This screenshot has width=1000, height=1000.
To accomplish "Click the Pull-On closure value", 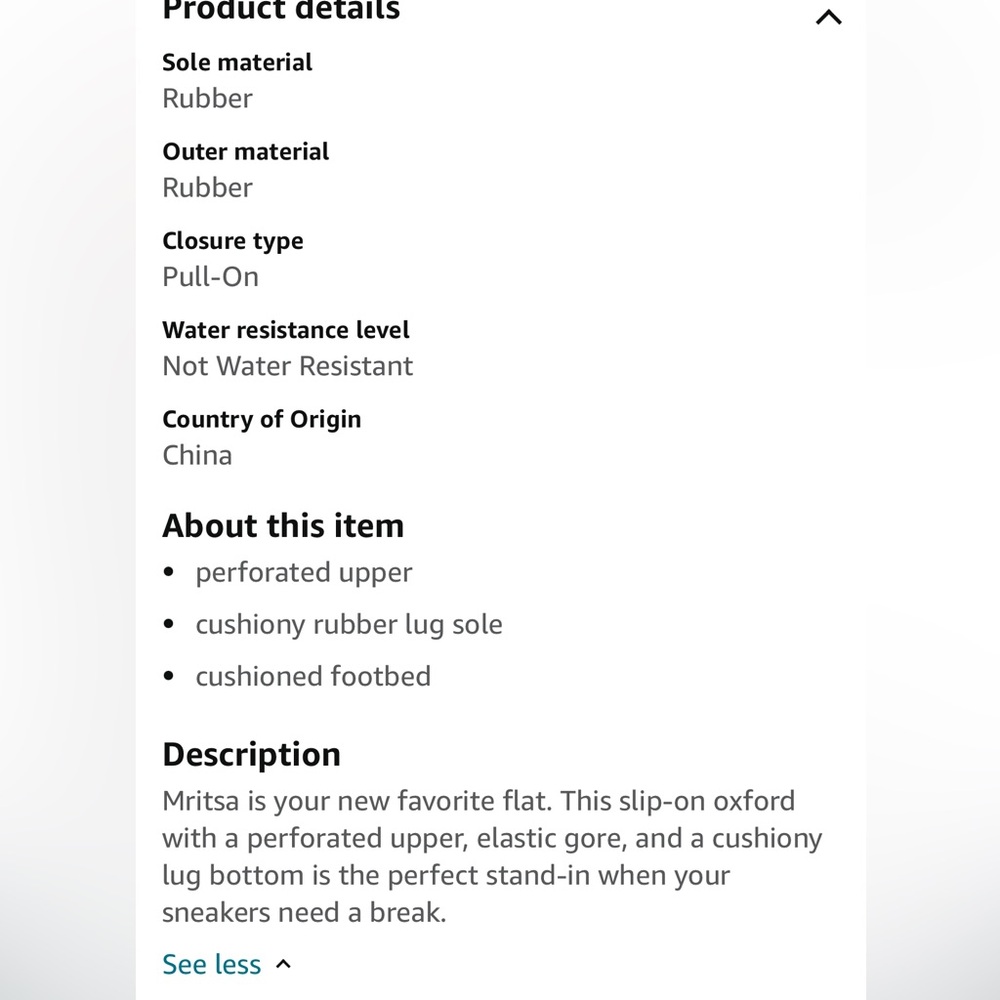I will click(x=210, y=277).
